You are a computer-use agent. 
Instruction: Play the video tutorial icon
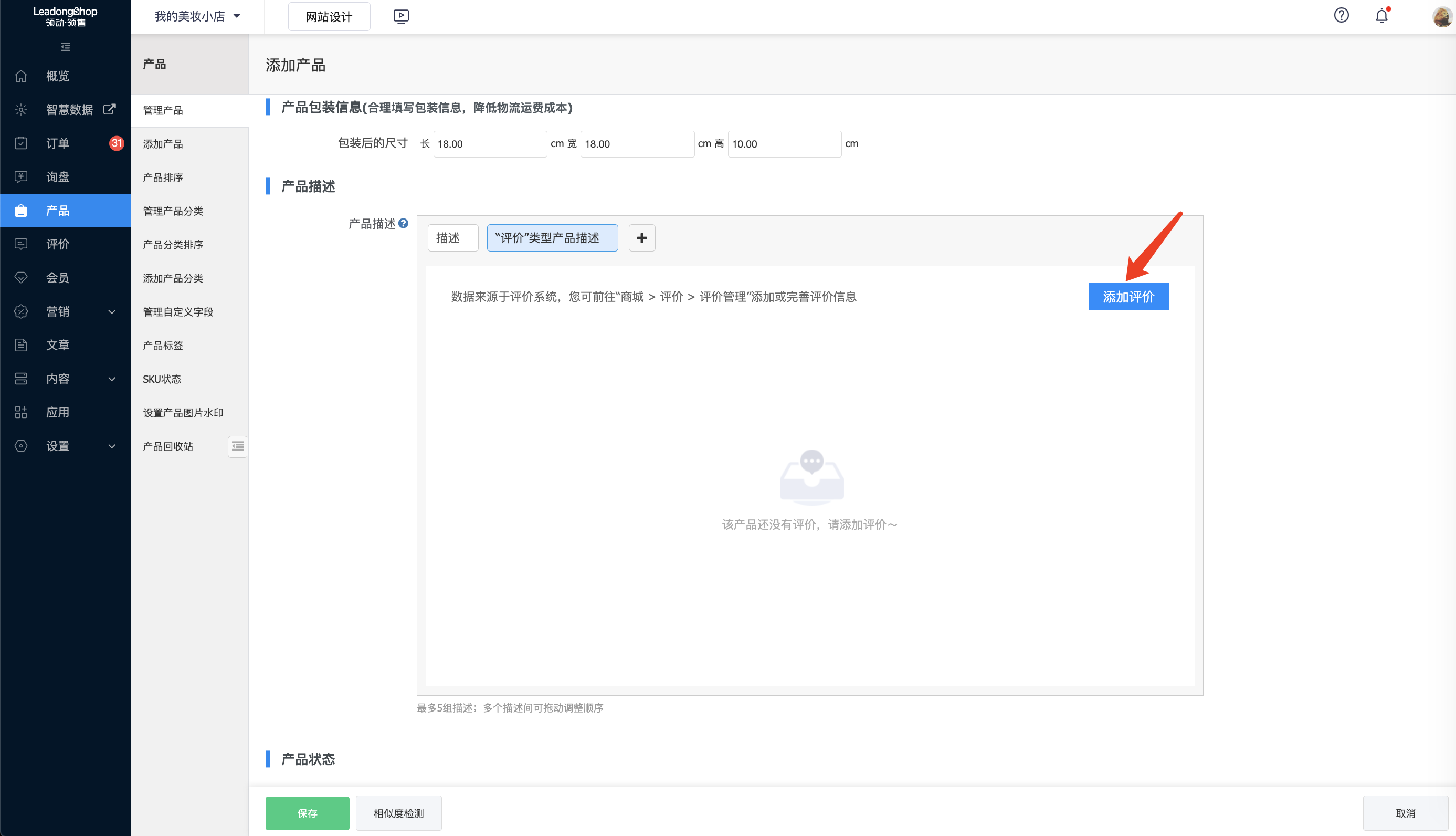[400, 16]
